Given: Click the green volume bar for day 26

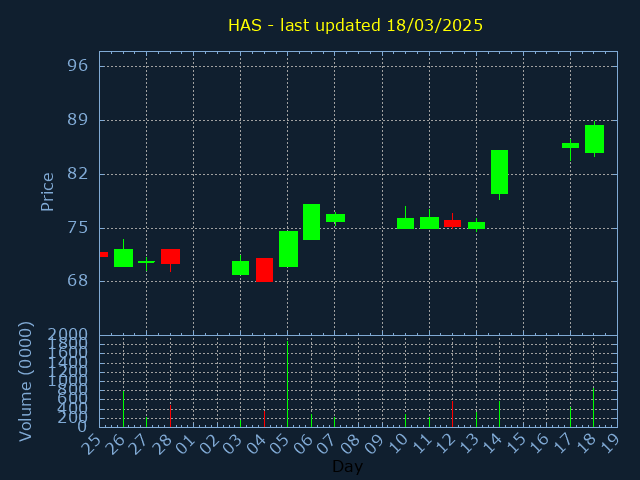Looking at the screenshot, I should click(x=123, y=409).
